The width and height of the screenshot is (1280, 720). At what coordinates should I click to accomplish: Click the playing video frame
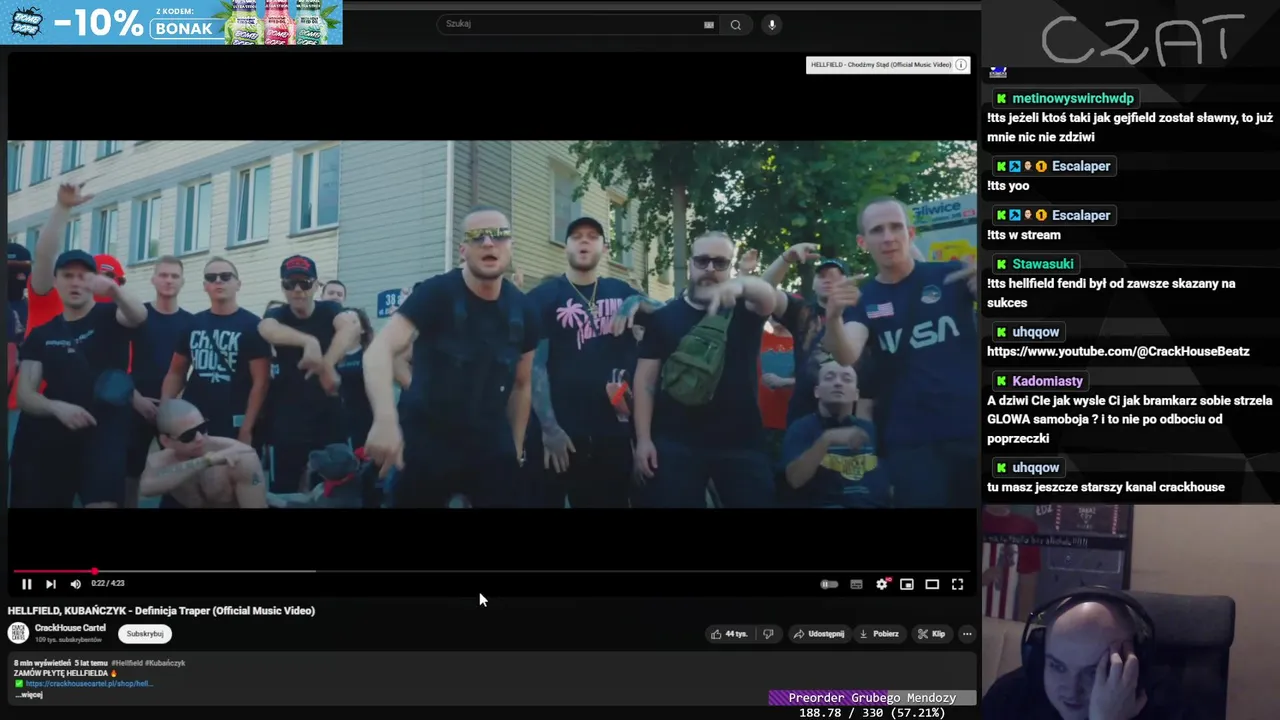point(492,324)
